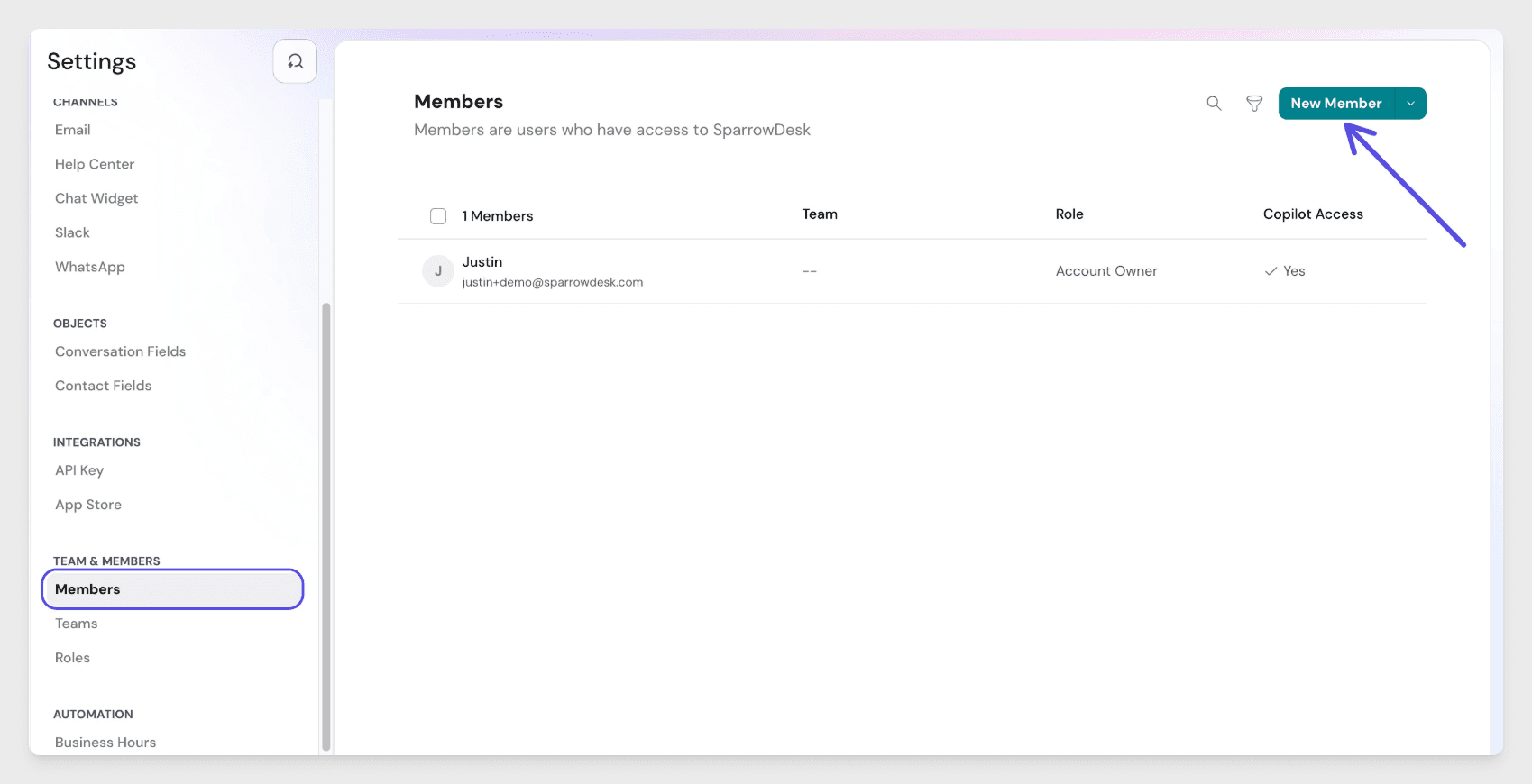Click the Copilot Access column header
1532x784 pixels.
[x=1313, y=214]
